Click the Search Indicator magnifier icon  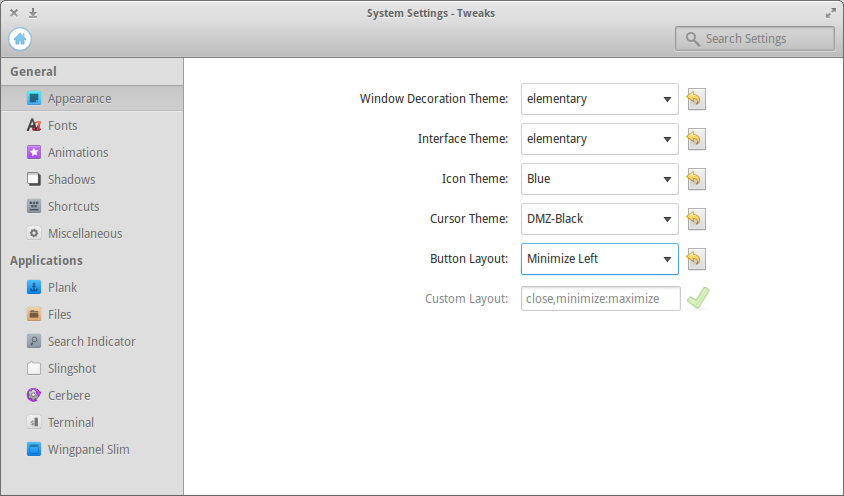(x=34, y=341)
